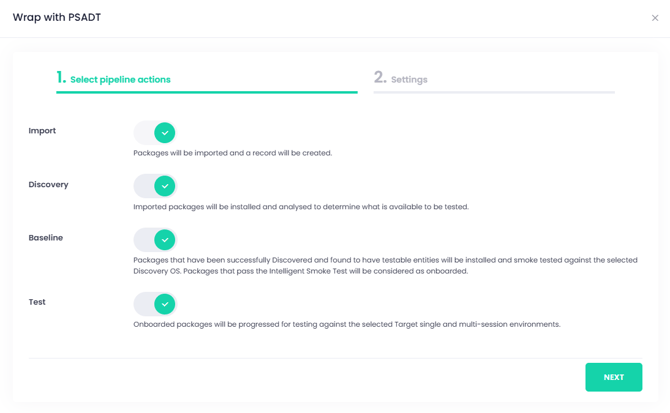
Task: Close the Wrap with PSADT dialog
Action: [x=655, y=18]
